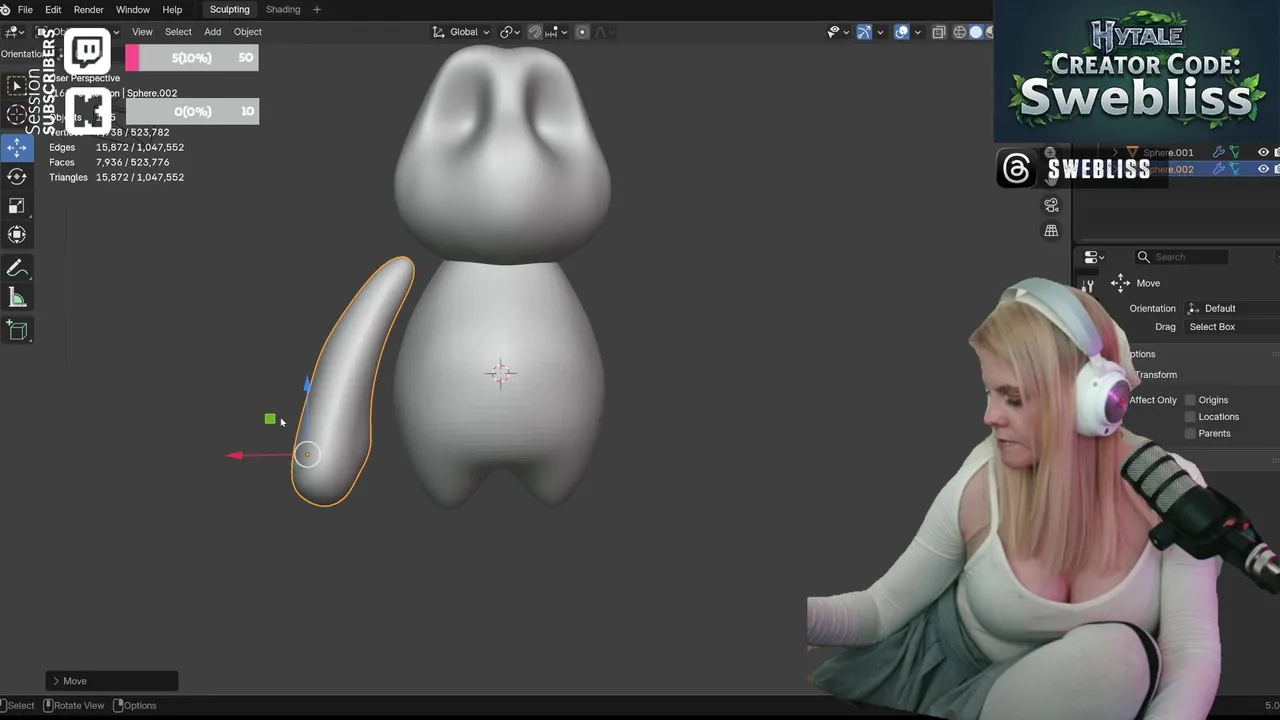Select the Scale tool

tap(17, 206)
